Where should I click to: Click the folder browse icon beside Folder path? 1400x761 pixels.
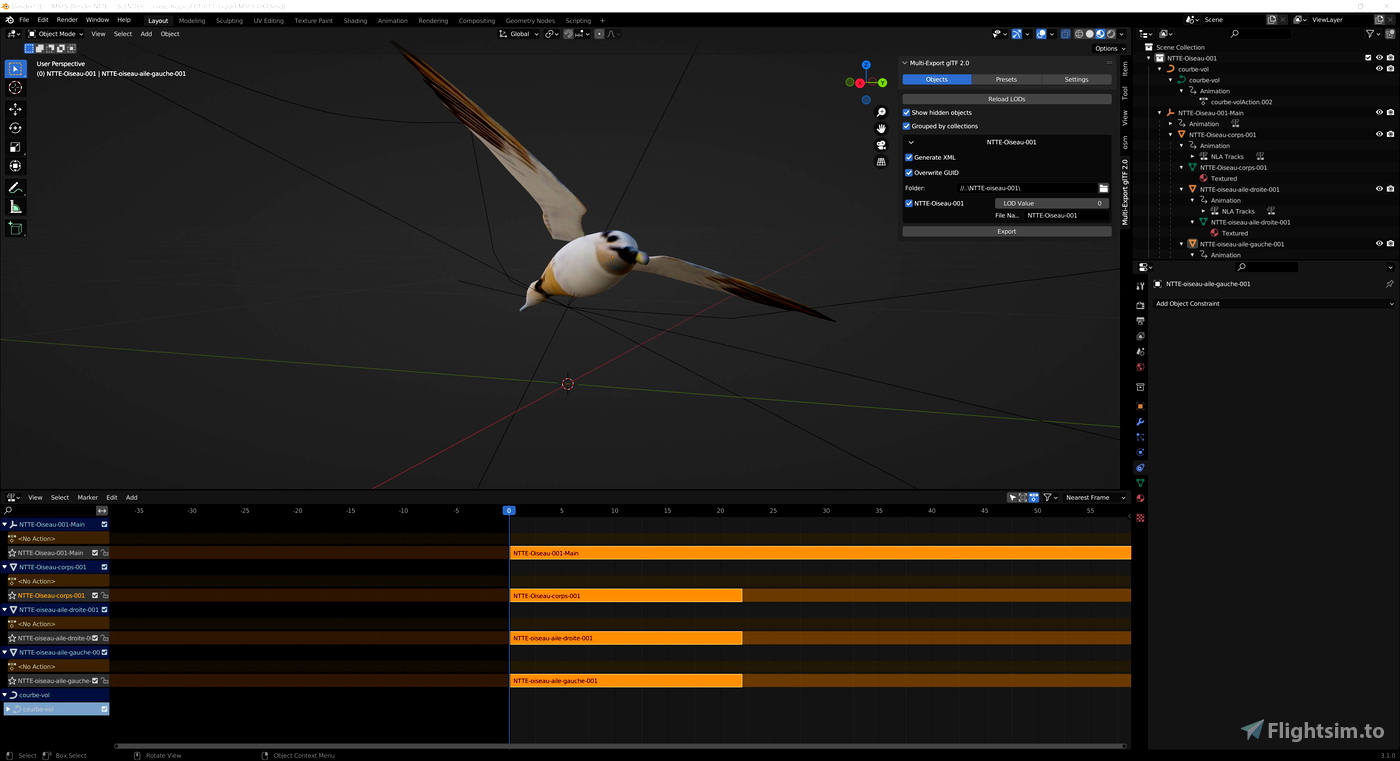1104,188
